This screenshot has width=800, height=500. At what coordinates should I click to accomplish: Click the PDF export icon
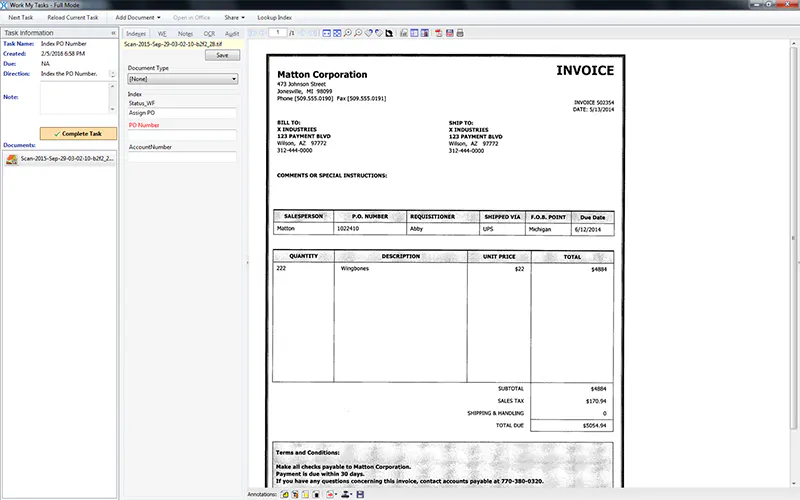439,33
